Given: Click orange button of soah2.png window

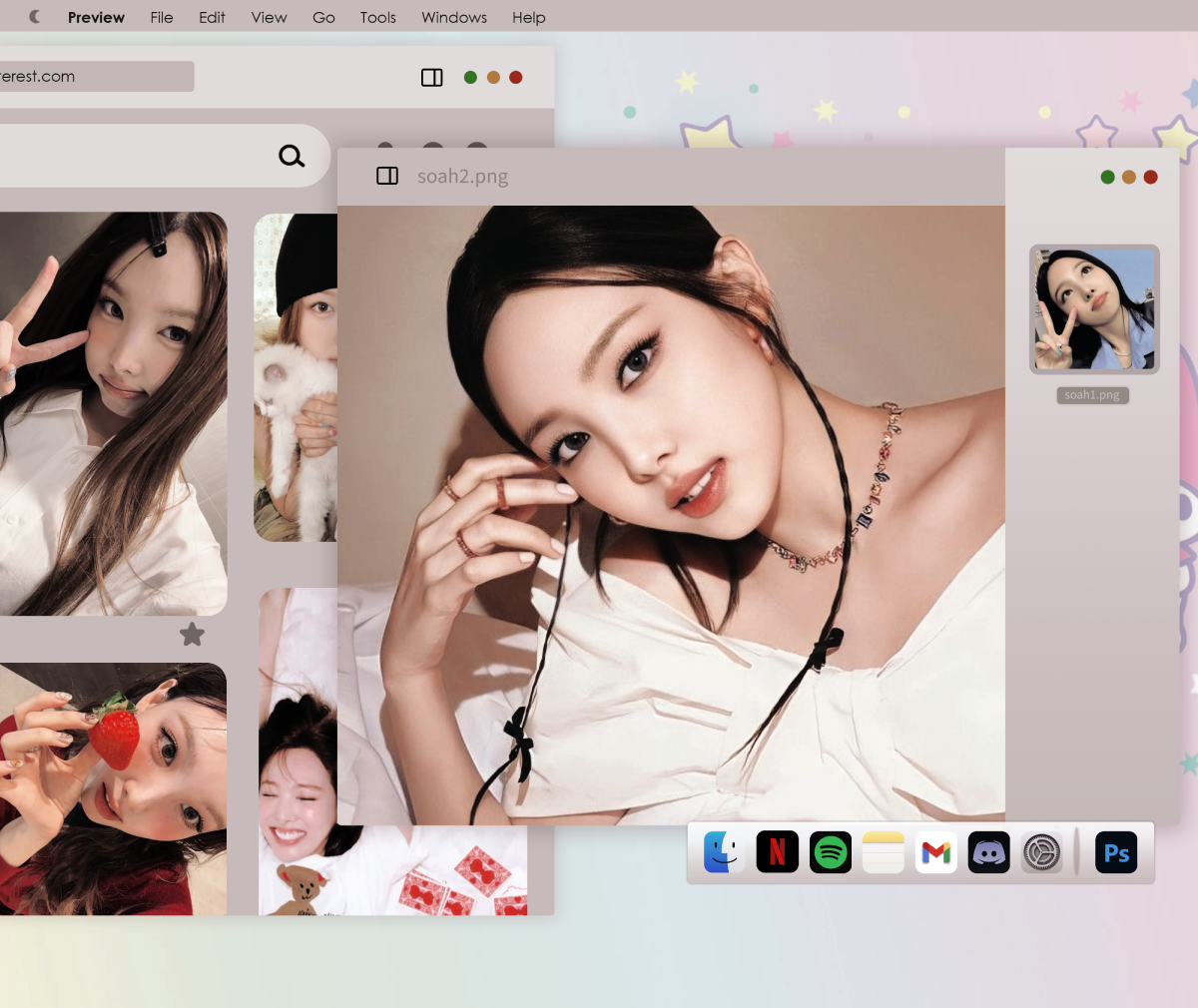Looking at the screenshot, I should click(1129, 177).
